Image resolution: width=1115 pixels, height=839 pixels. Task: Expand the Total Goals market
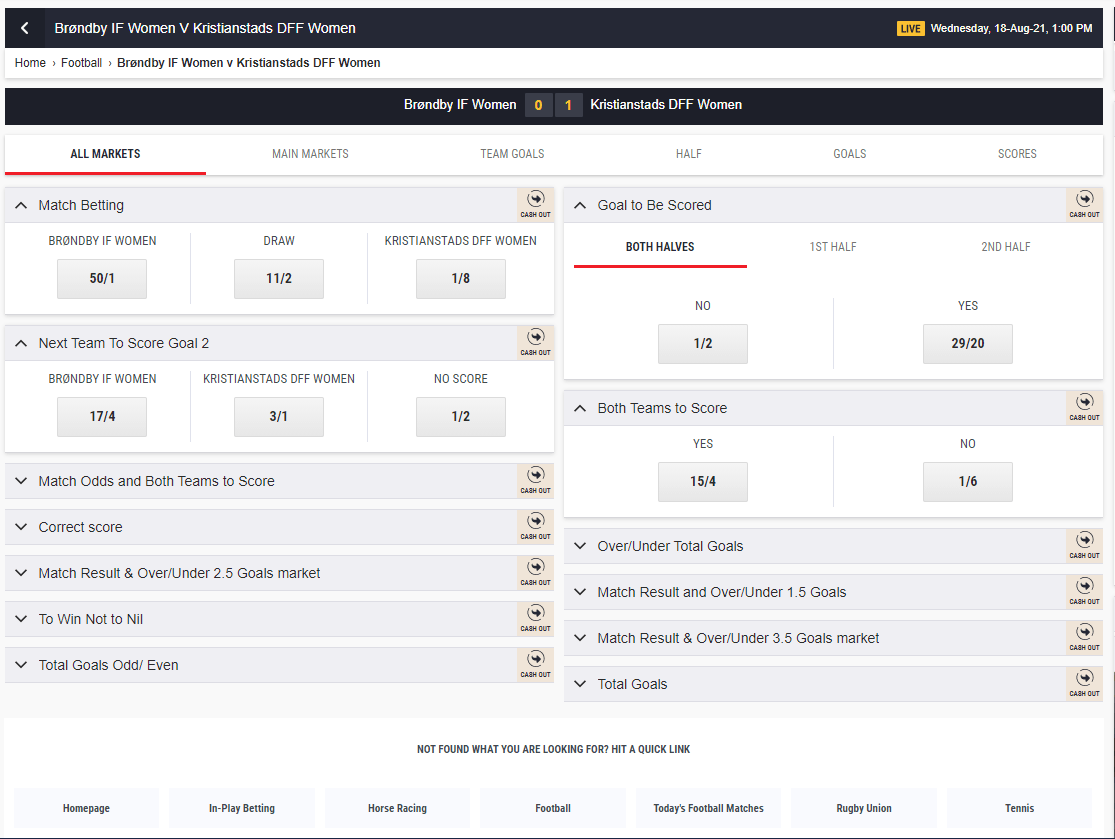pyautogui.click(x=580, y=684)
